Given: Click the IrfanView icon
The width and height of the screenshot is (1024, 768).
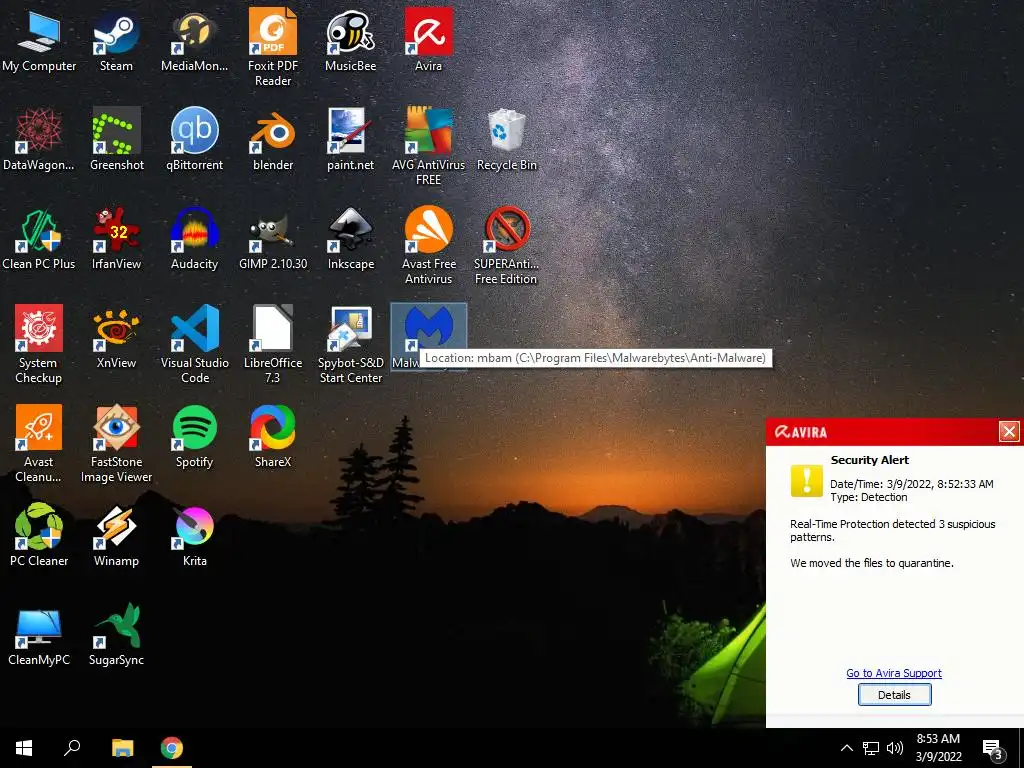Looking at the screenshot, I should 116,239.
